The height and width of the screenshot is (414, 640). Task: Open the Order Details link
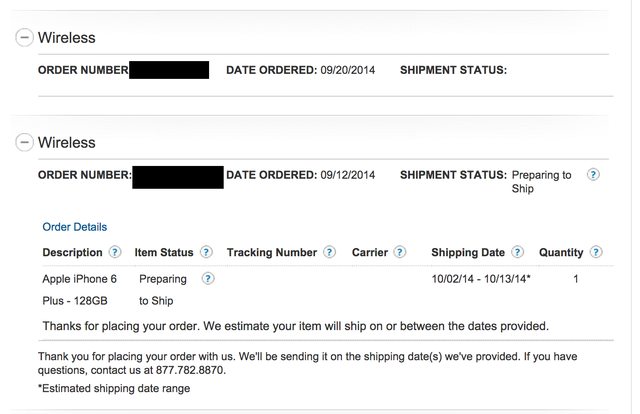[x=74, y=227]
